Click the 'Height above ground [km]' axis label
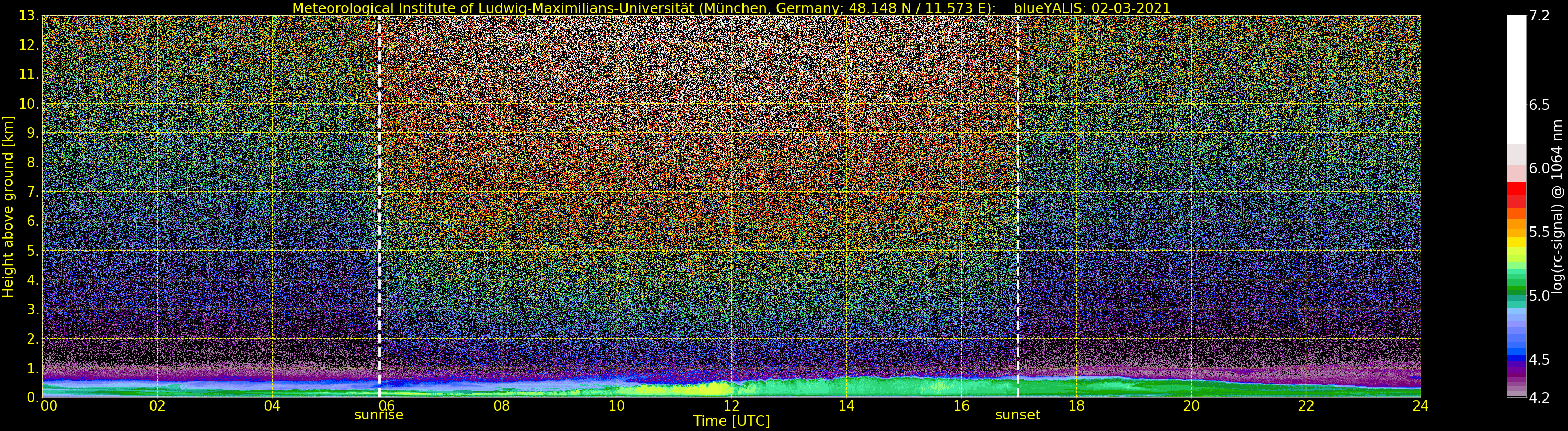 click(8, 207)
